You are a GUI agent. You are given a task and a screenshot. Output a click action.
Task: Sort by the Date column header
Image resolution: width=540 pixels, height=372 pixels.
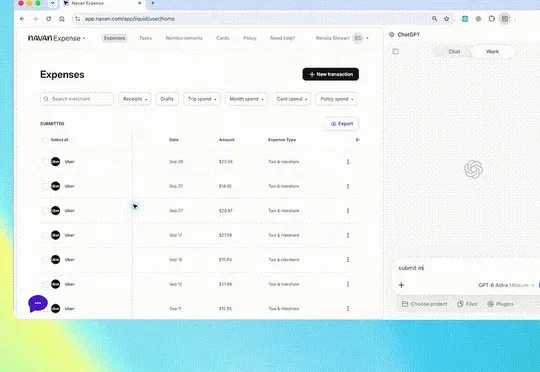pyautogui.click(x=174, y=140)
